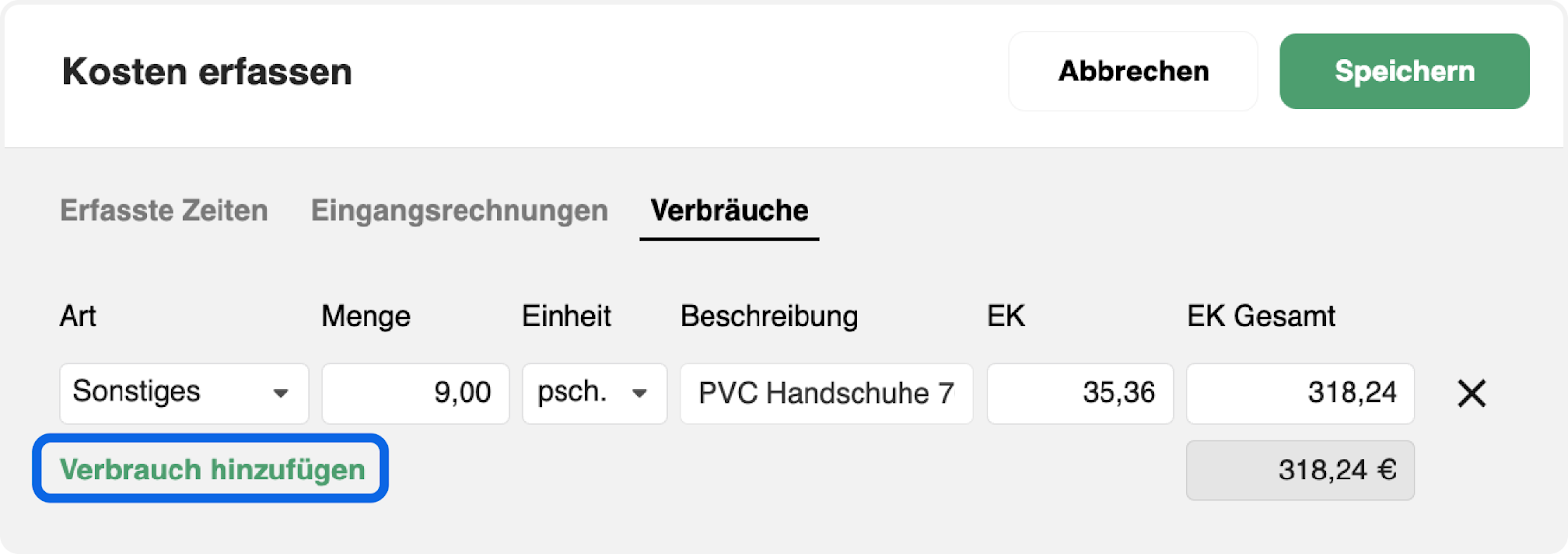
Task: Click the Beschreibung column header
Action: [x=769, y=316]
